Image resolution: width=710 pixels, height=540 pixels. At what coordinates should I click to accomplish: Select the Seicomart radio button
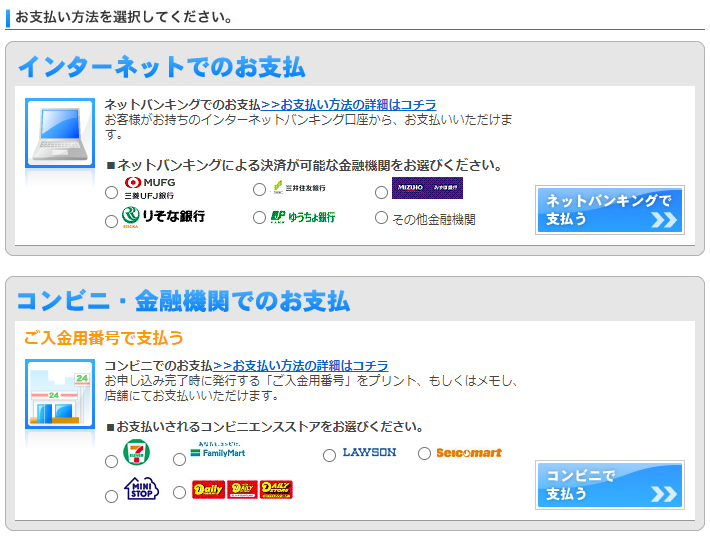(424, 454)
